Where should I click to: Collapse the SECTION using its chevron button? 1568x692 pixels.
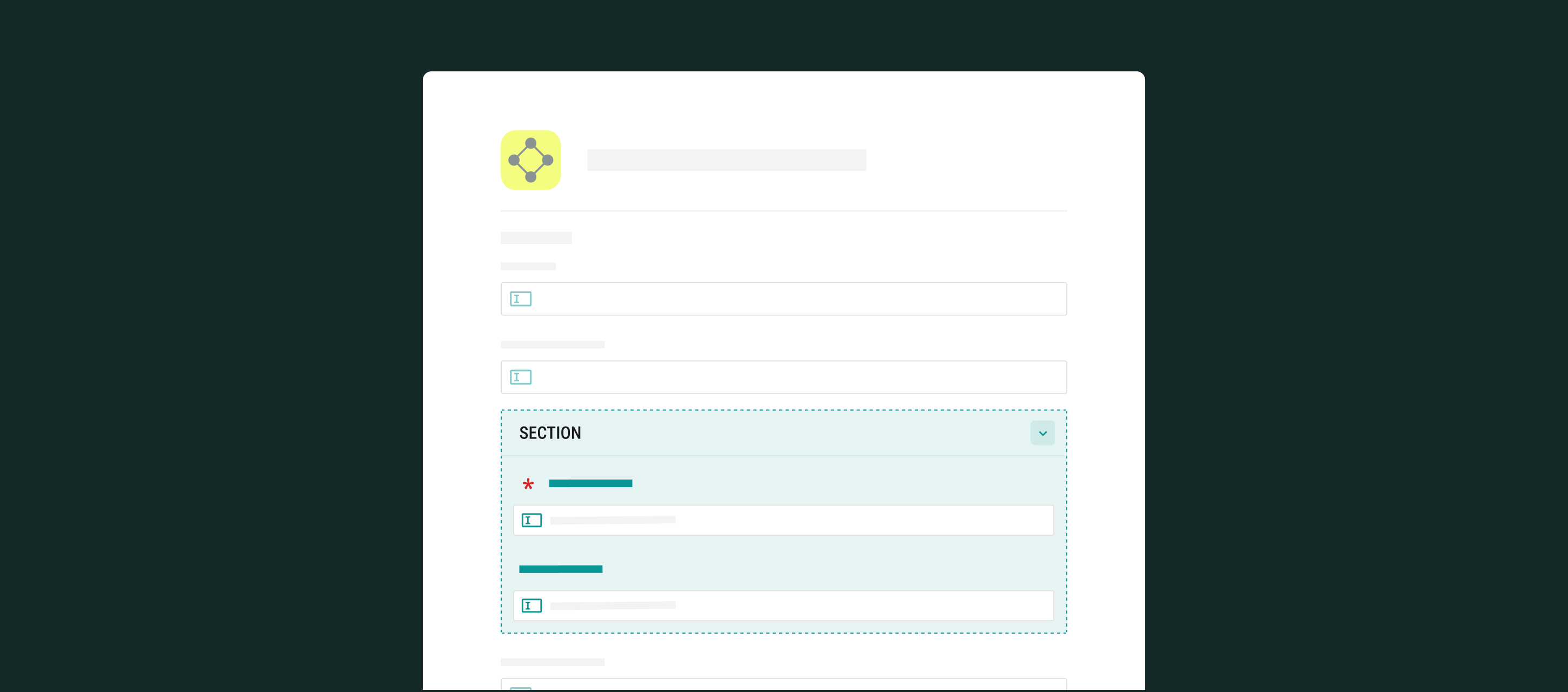(x=1042, y=434)
